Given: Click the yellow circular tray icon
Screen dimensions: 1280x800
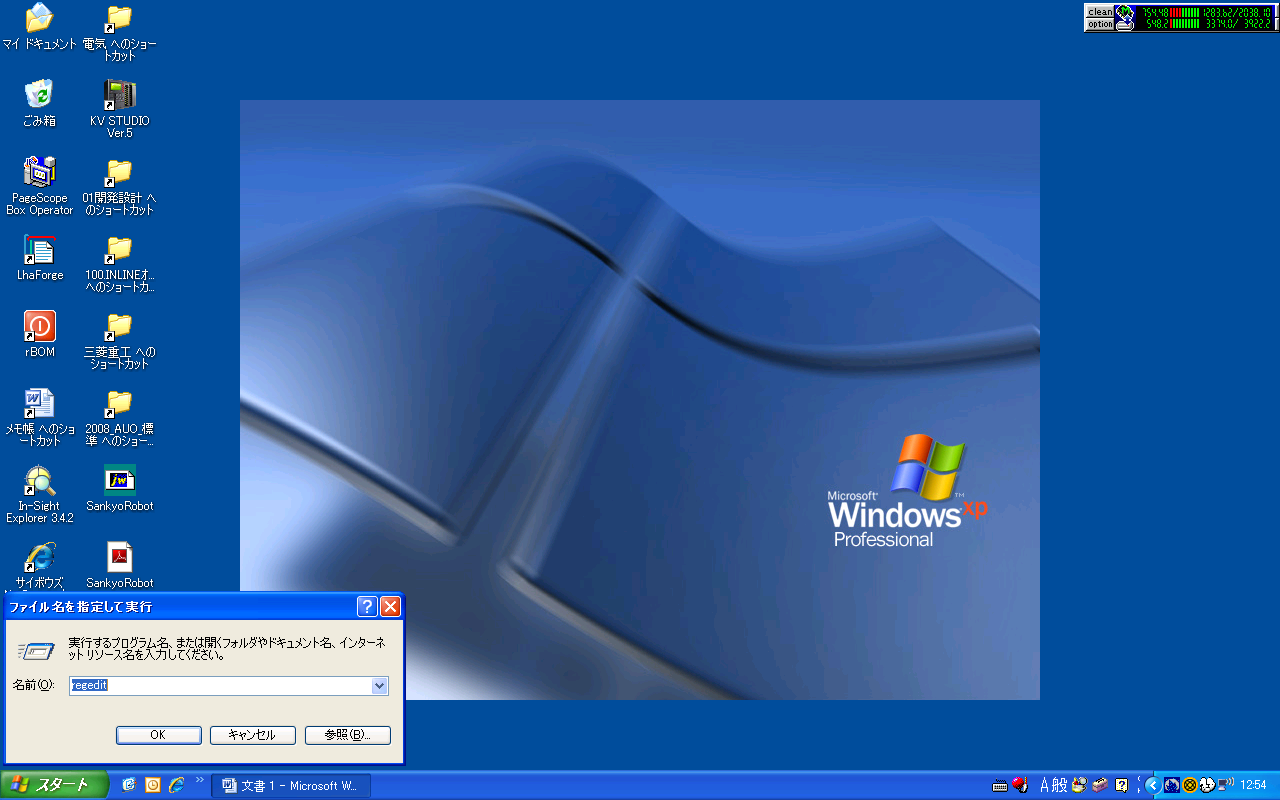Looking at the screenshot, I should [x=1190, y=785].
